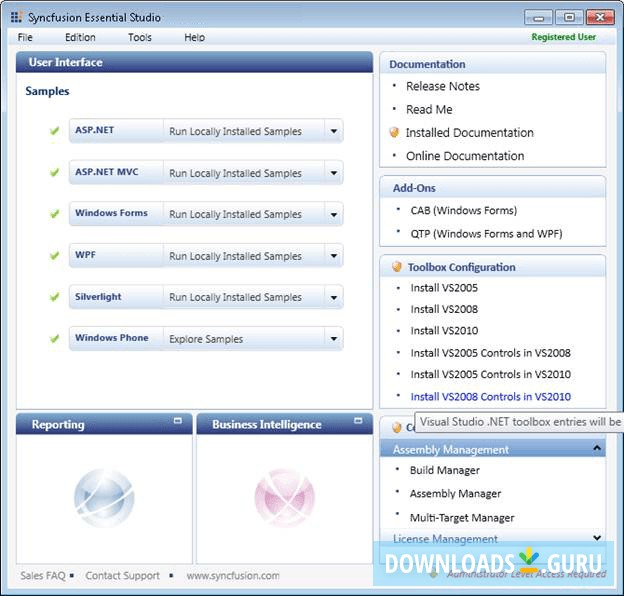Open the Edition menu
624x596 pixels.
tap(80, 37)
